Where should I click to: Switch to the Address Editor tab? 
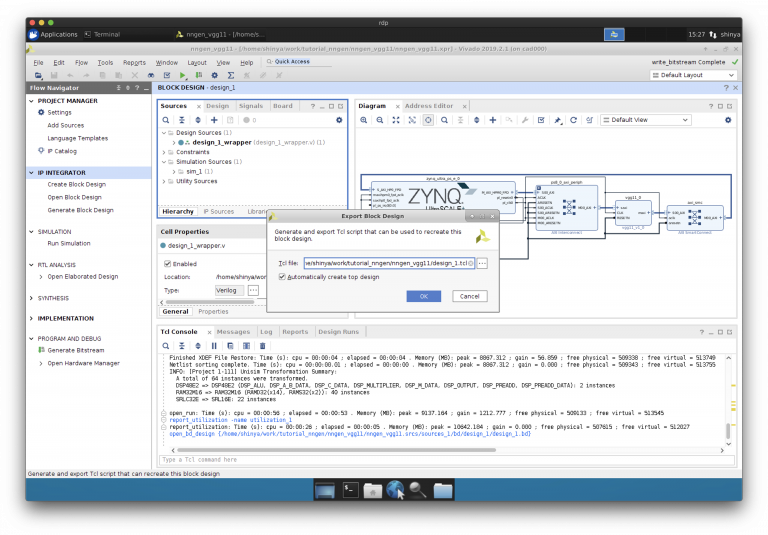(428, 105)
